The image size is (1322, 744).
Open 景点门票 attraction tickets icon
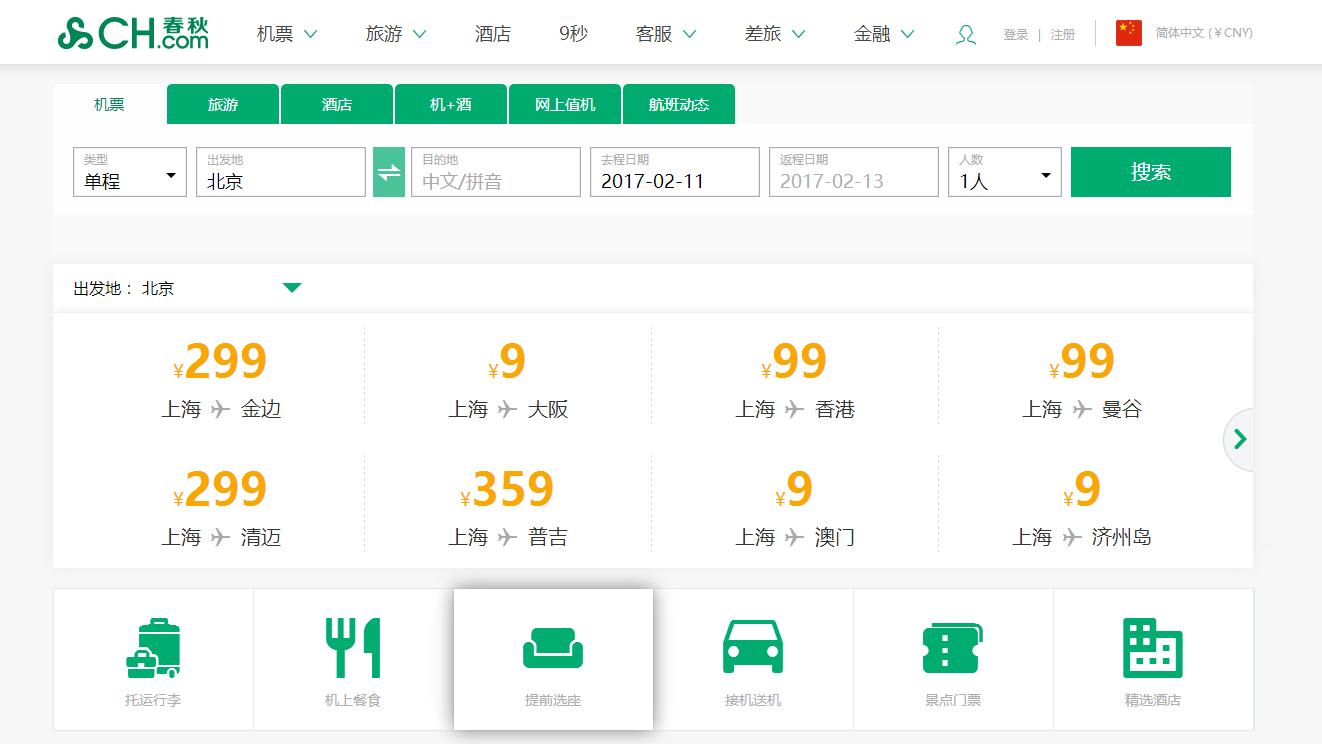953,649
